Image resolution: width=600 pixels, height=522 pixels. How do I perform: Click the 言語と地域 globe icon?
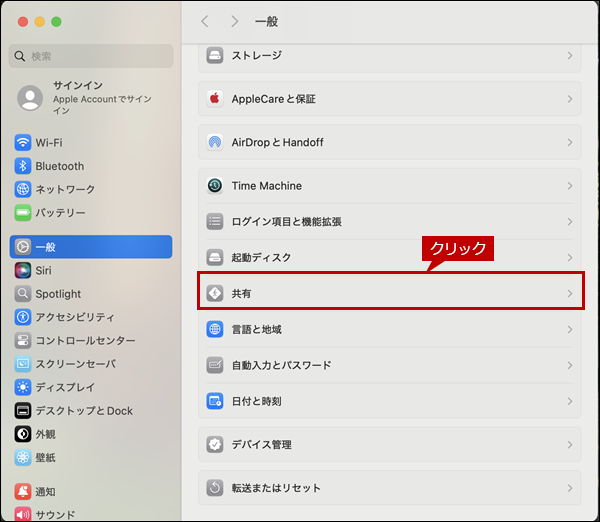(x=215, y=330)
